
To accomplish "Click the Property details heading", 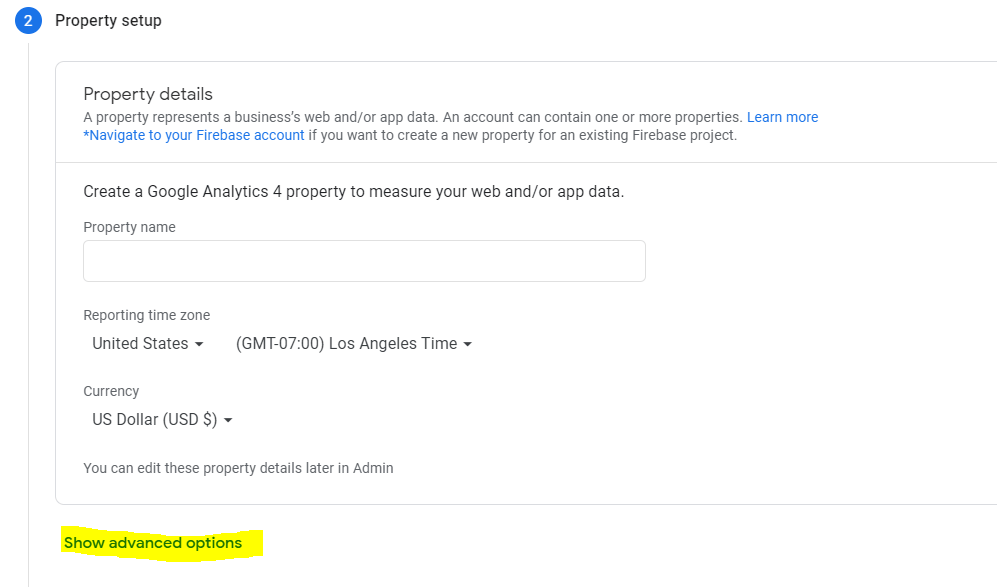I will [x=148, y=94].
